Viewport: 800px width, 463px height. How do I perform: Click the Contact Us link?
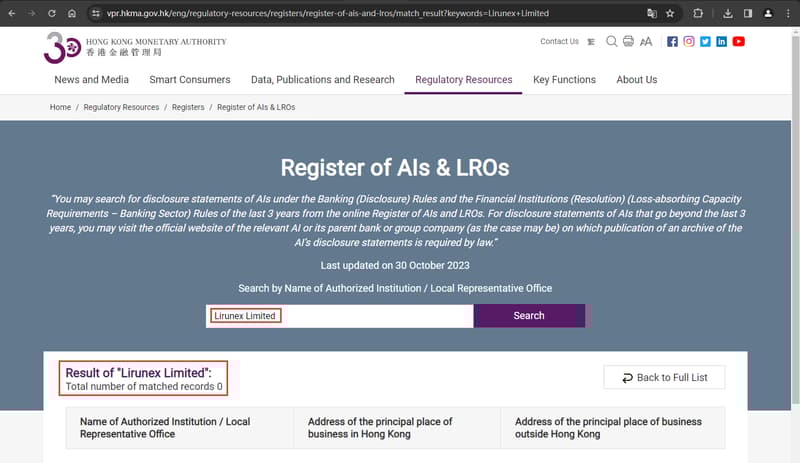click(x=559, y=41)
